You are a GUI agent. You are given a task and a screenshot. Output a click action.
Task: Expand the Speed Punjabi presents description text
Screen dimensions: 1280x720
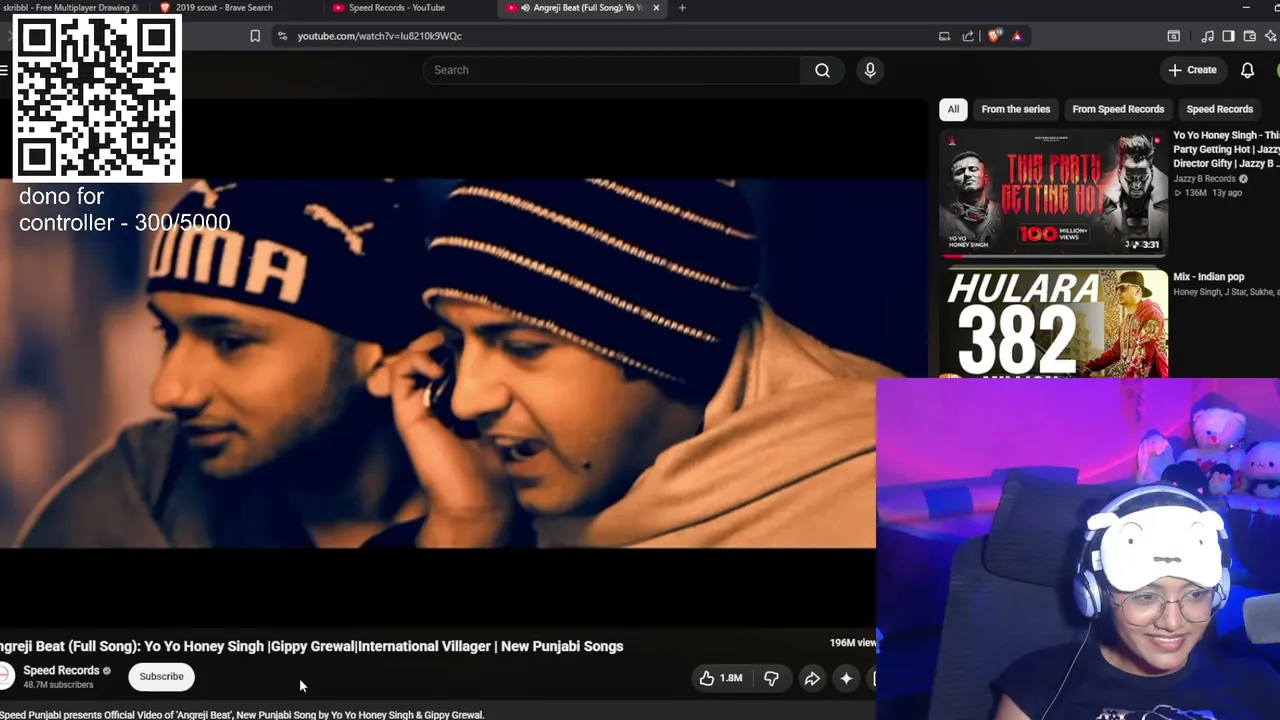click(242, 715)
